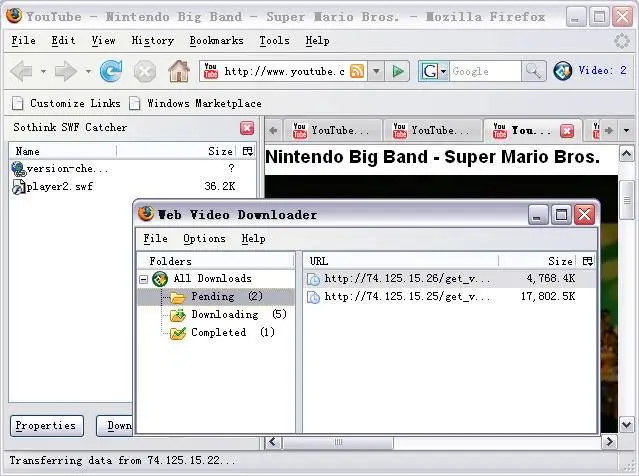This screenshot has width=639, height=476.
Task: Open Forward button history dropdown arrow
Action: (88, 71)
